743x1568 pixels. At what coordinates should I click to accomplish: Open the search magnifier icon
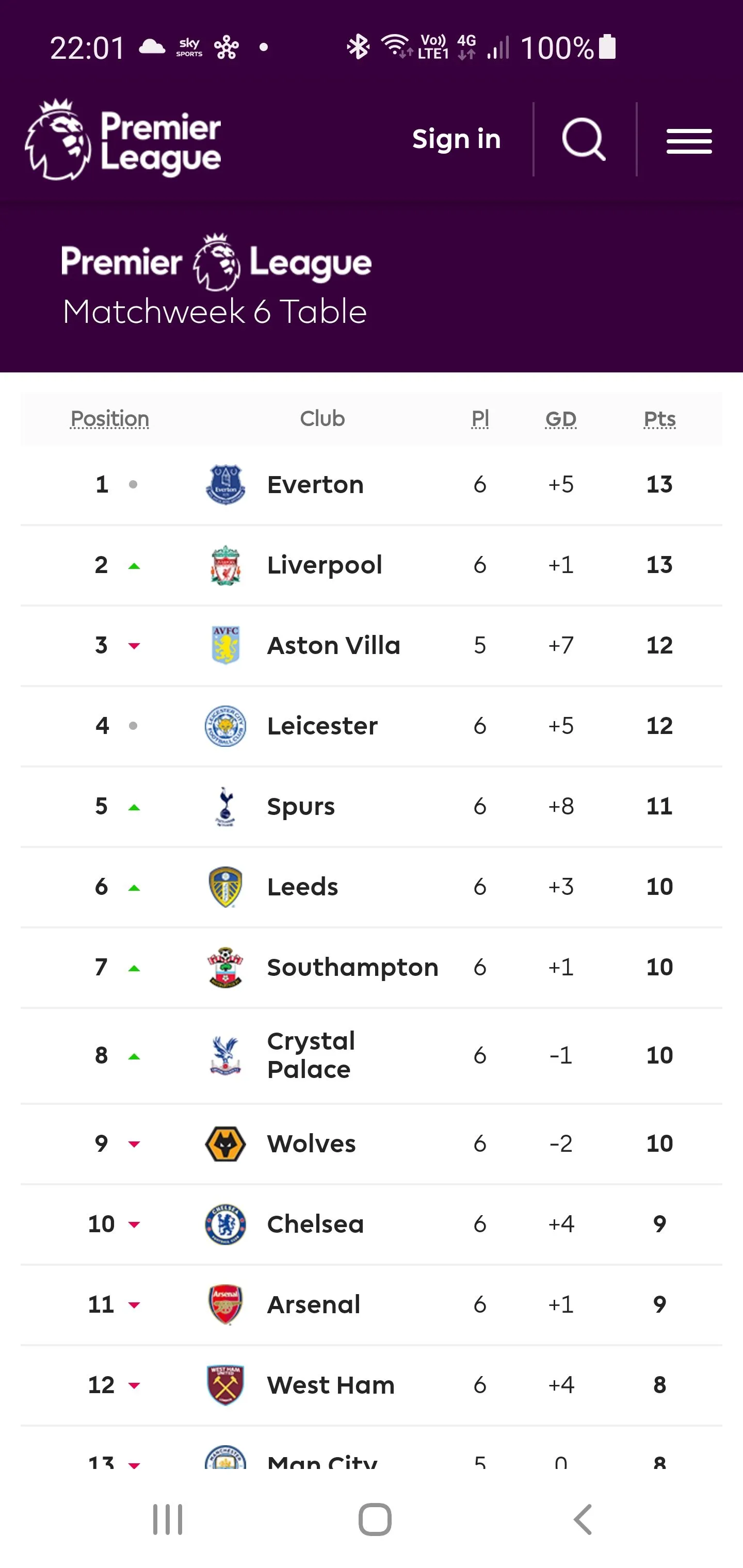point(584,139)
